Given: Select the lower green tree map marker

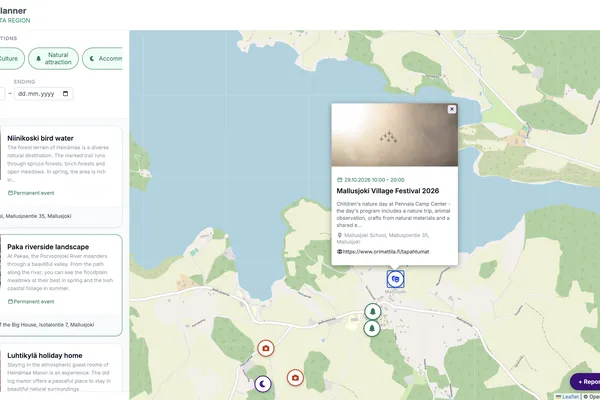Looking at the screenshot, I should click(372, 328).
